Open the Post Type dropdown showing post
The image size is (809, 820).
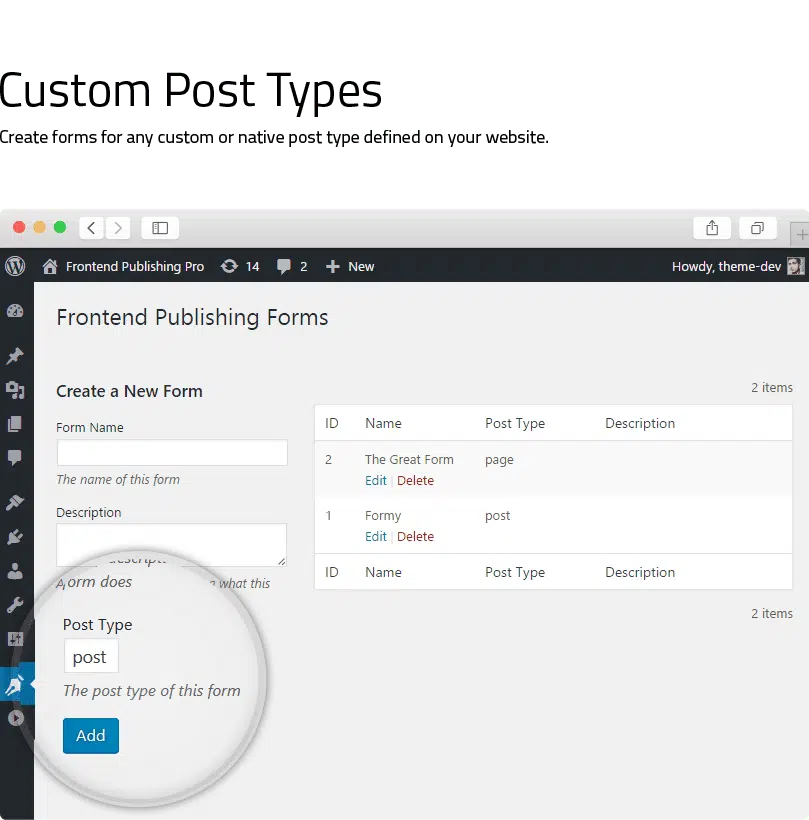(91, 657)
